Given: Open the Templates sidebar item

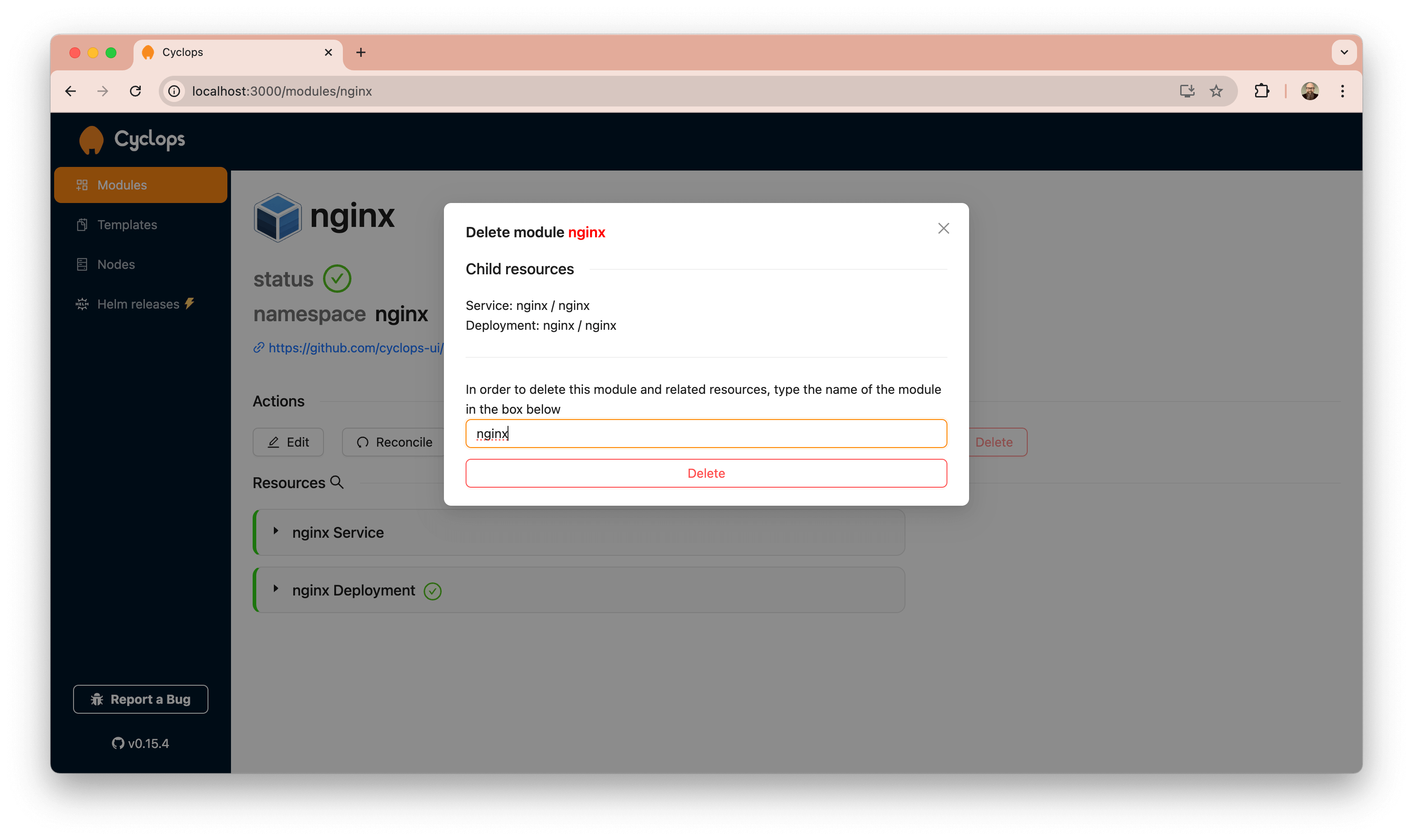Looking at the screenshot, I should click(127, 225).
